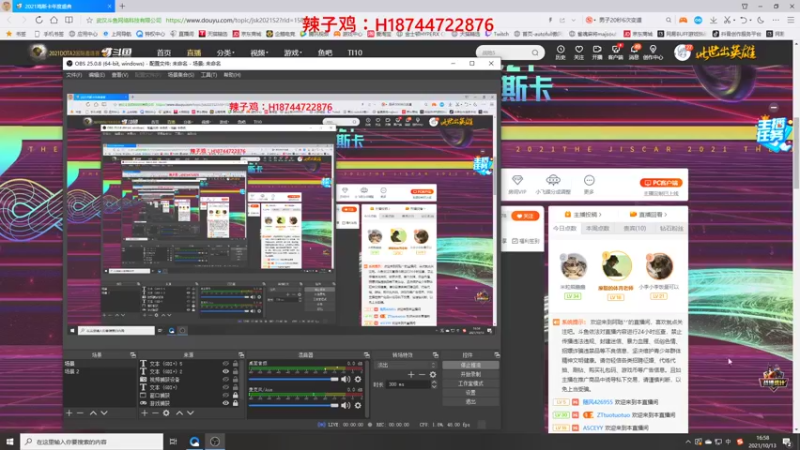The height and width of the screenshot is (450, 800).
Task: Remove a transition with the minus icon
Action: (422, 374)
